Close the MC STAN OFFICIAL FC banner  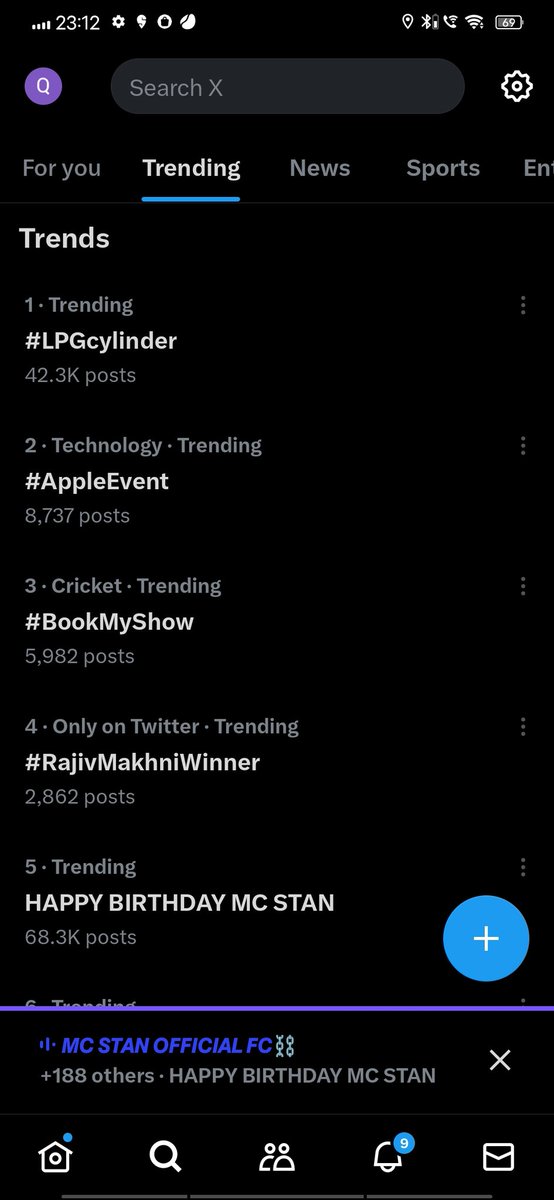click(500, 1061)
